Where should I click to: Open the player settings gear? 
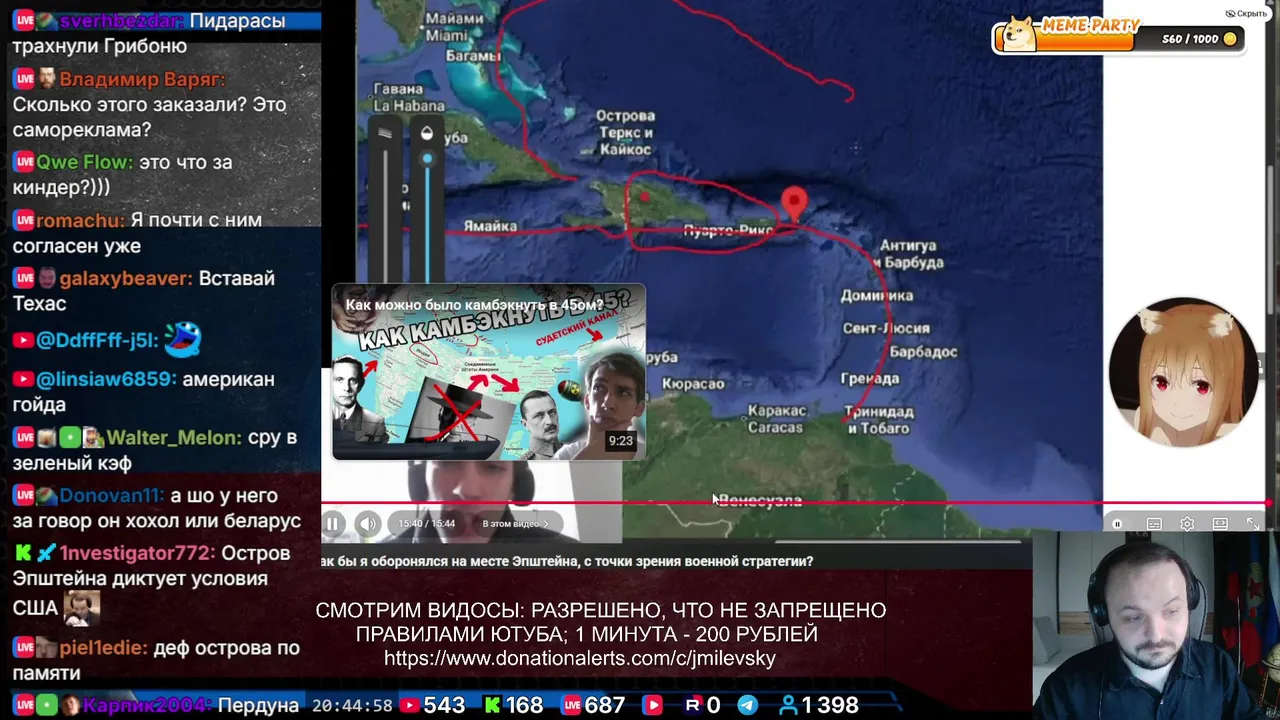click(1187, 524)
